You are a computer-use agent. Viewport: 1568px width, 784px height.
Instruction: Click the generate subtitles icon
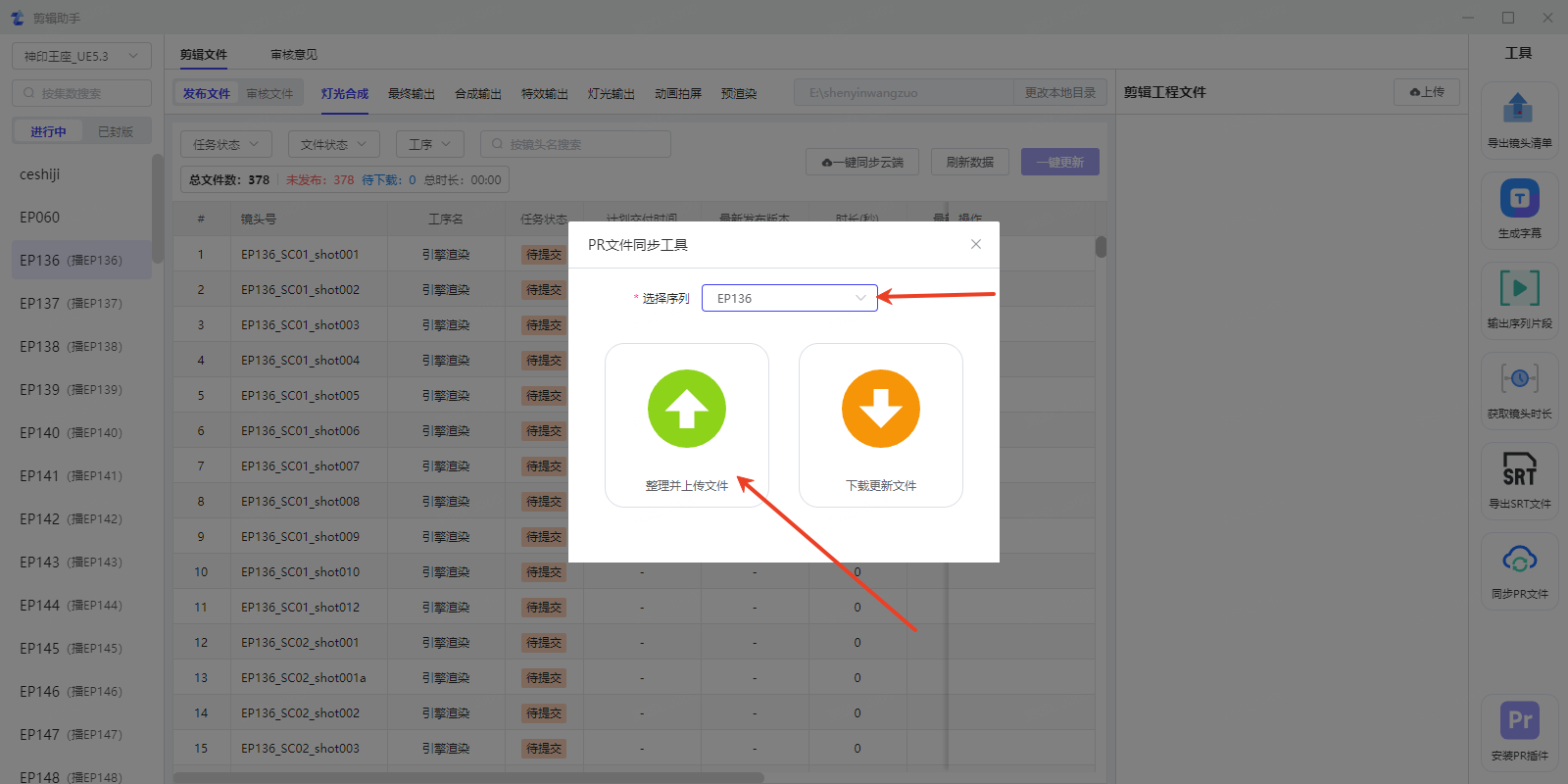pyautogui.click(x=1519, y=199)
